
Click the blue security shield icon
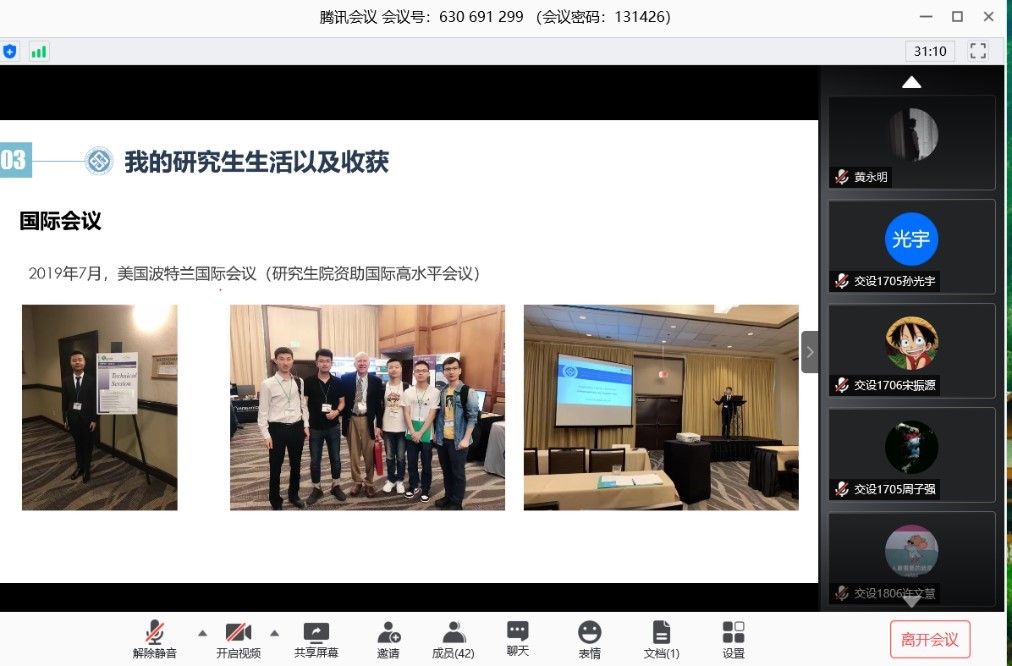pyautogui.click(x=10, y=51)
